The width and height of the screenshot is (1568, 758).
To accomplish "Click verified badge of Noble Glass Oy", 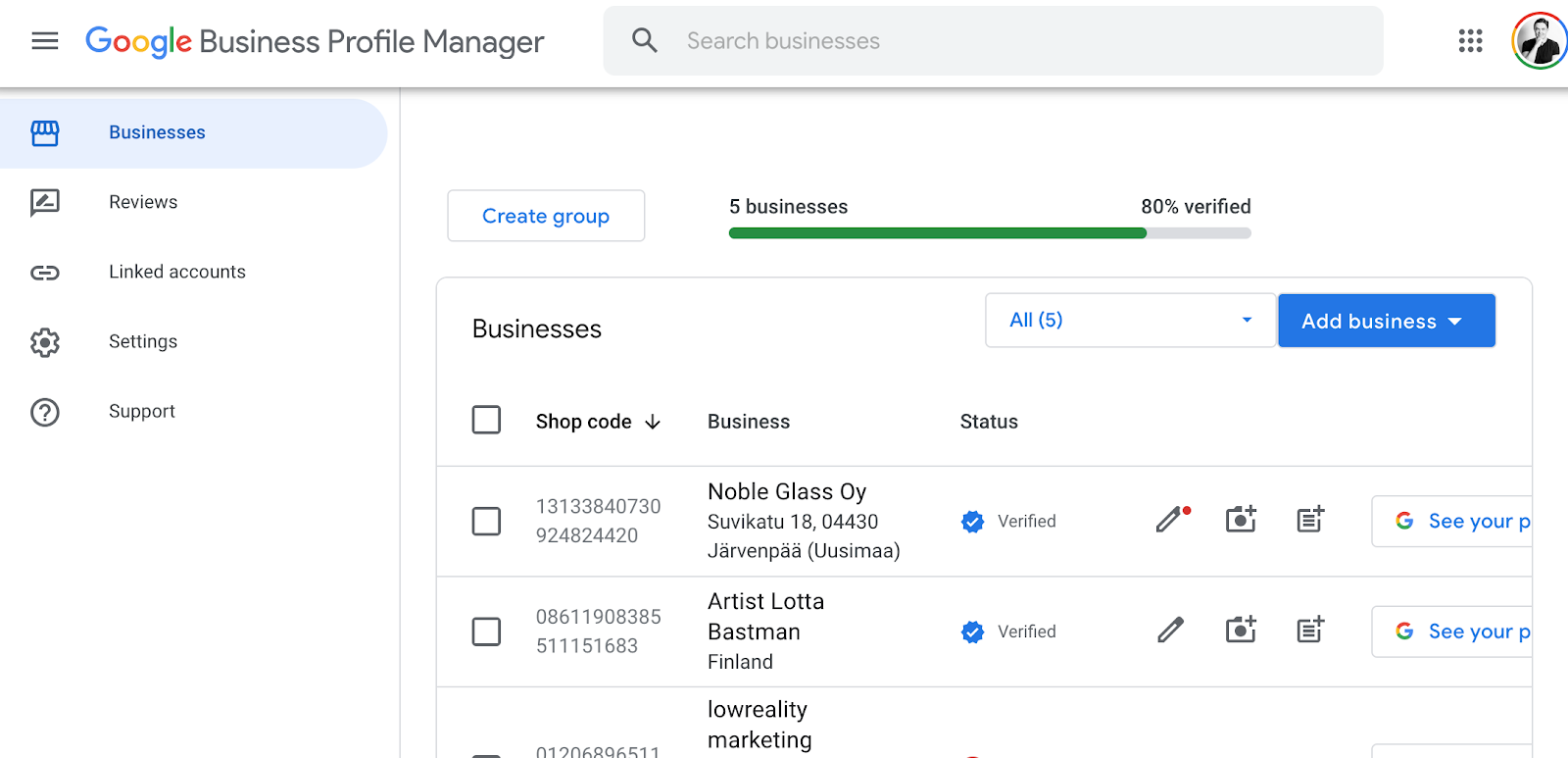I will (x=972, y=522).
